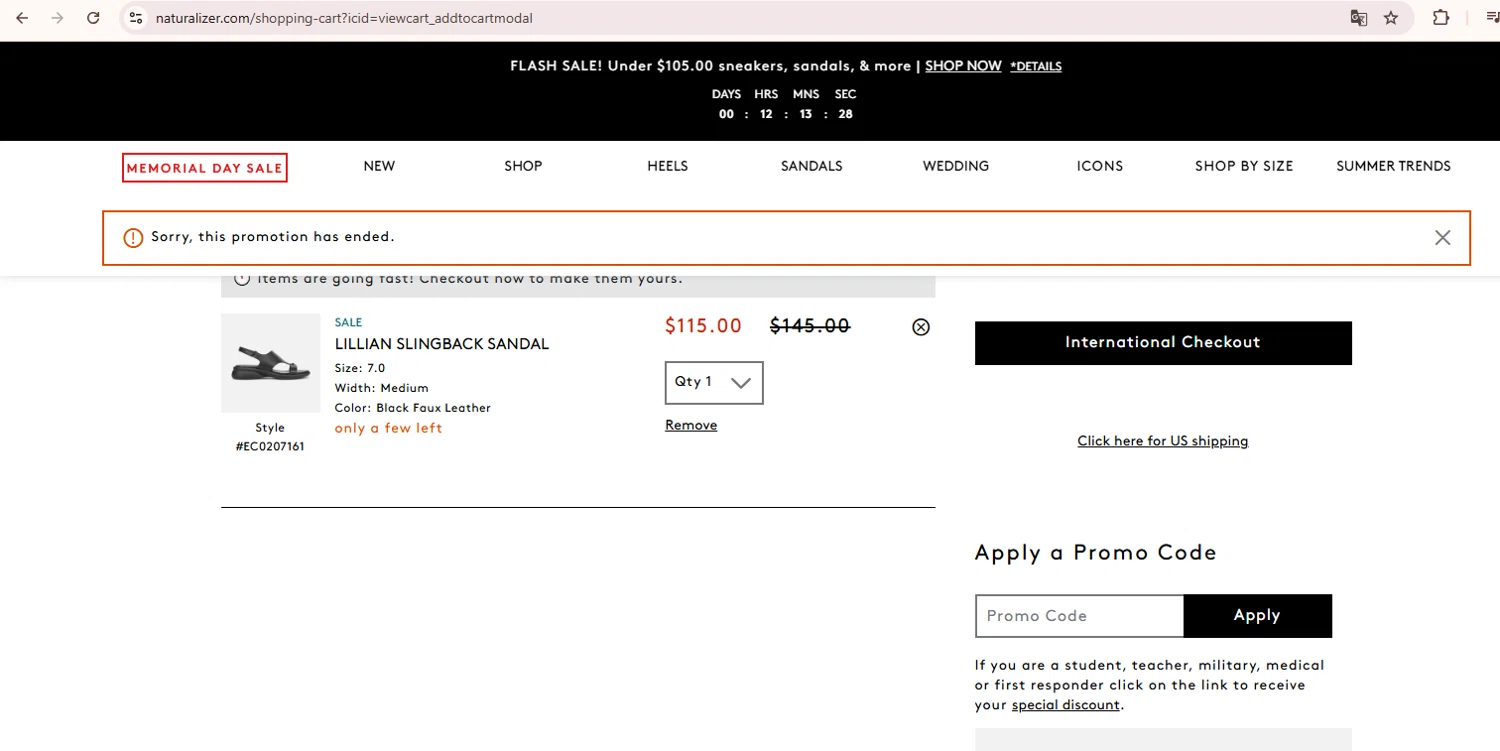Click the warning icon in promotion alert

[133, 238]
